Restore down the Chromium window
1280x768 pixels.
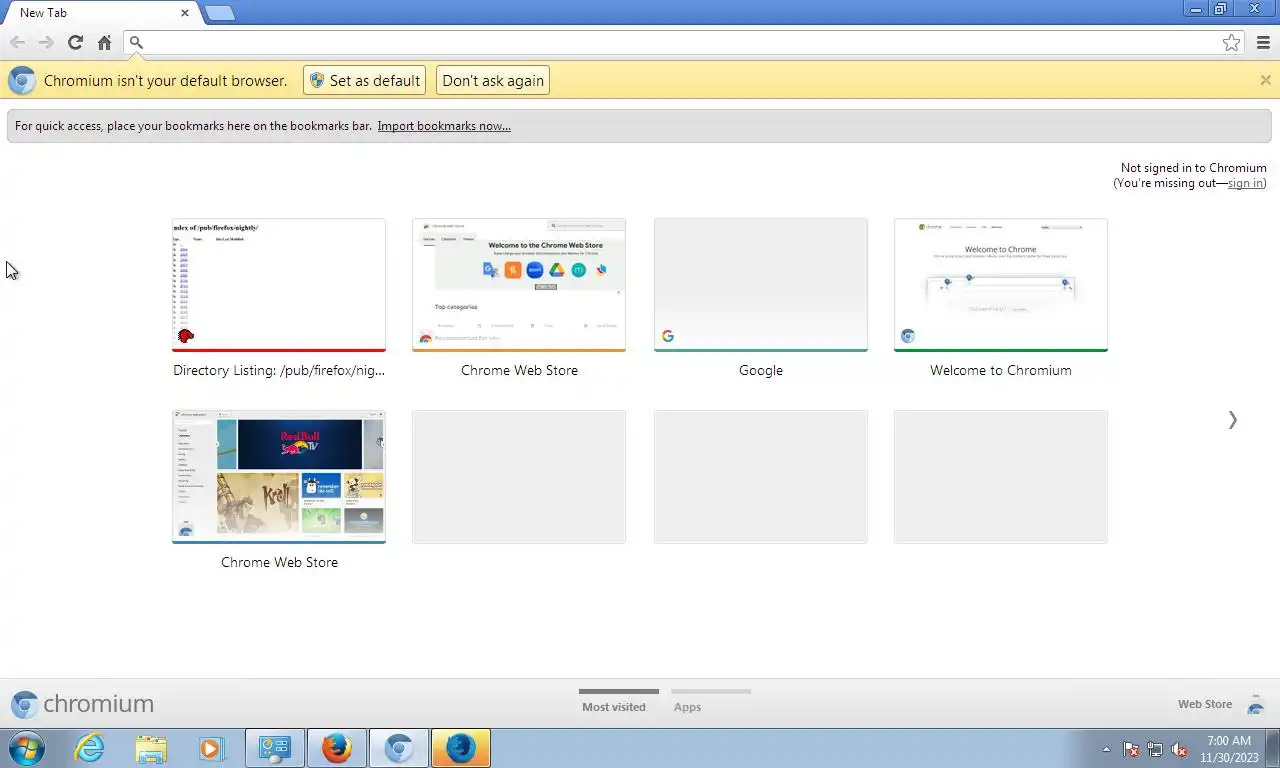click(x=1221, y=9)
